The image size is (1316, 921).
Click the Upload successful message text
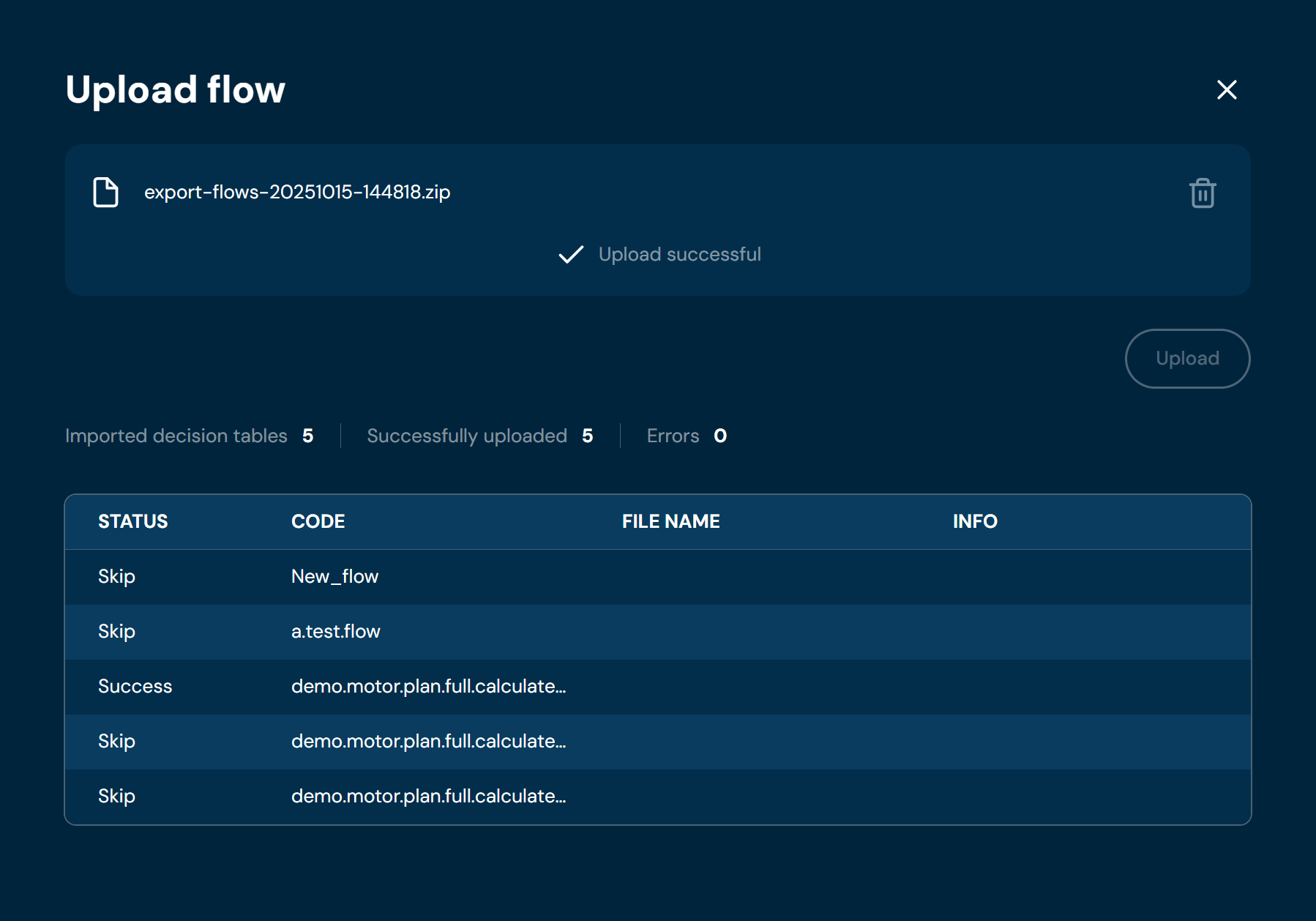(x=679, y=255)
